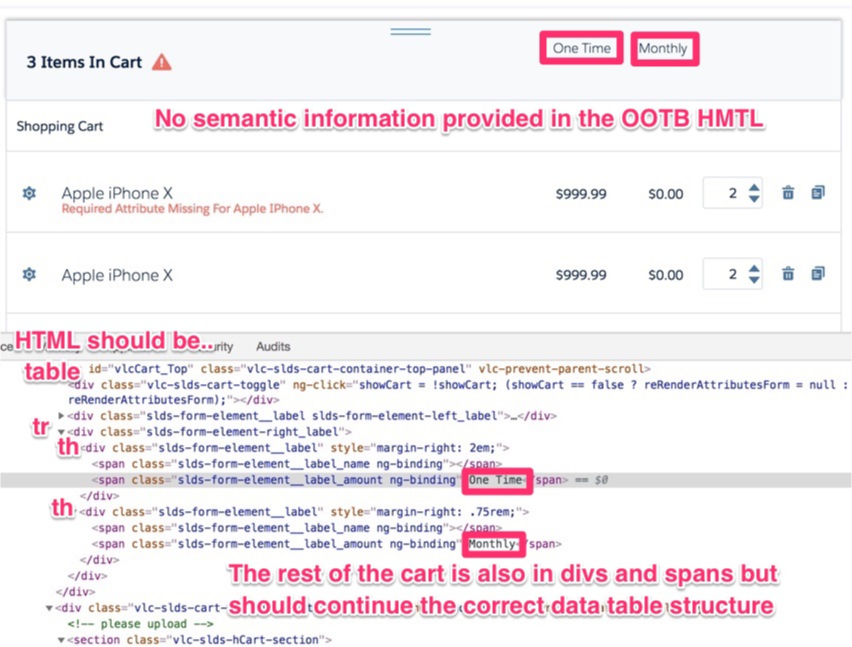
Task: Expand the slds-form-element-left_label div node
Action: coord(63,416)
